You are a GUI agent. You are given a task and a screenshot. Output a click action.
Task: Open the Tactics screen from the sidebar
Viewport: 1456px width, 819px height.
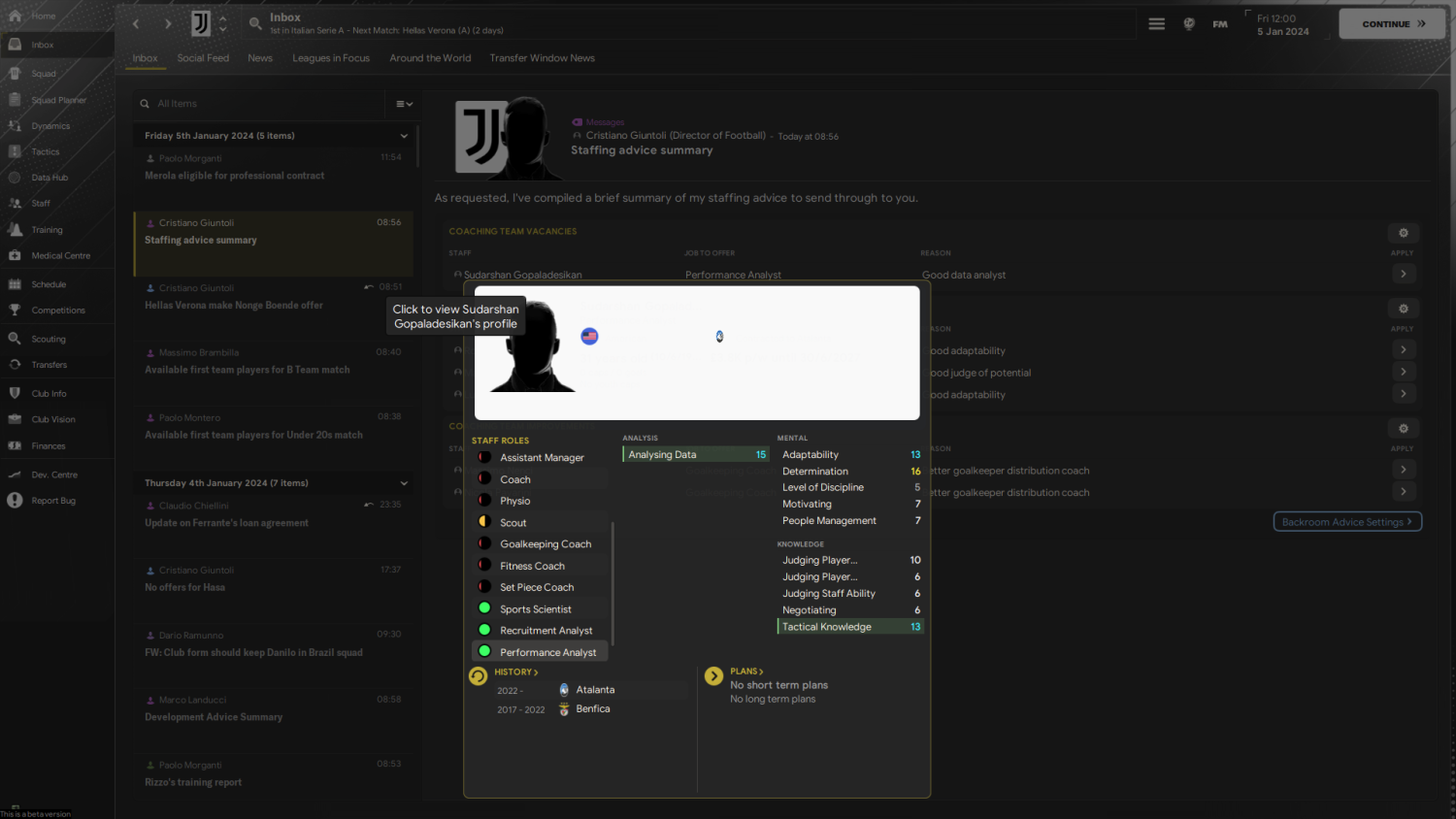[45, 151]
